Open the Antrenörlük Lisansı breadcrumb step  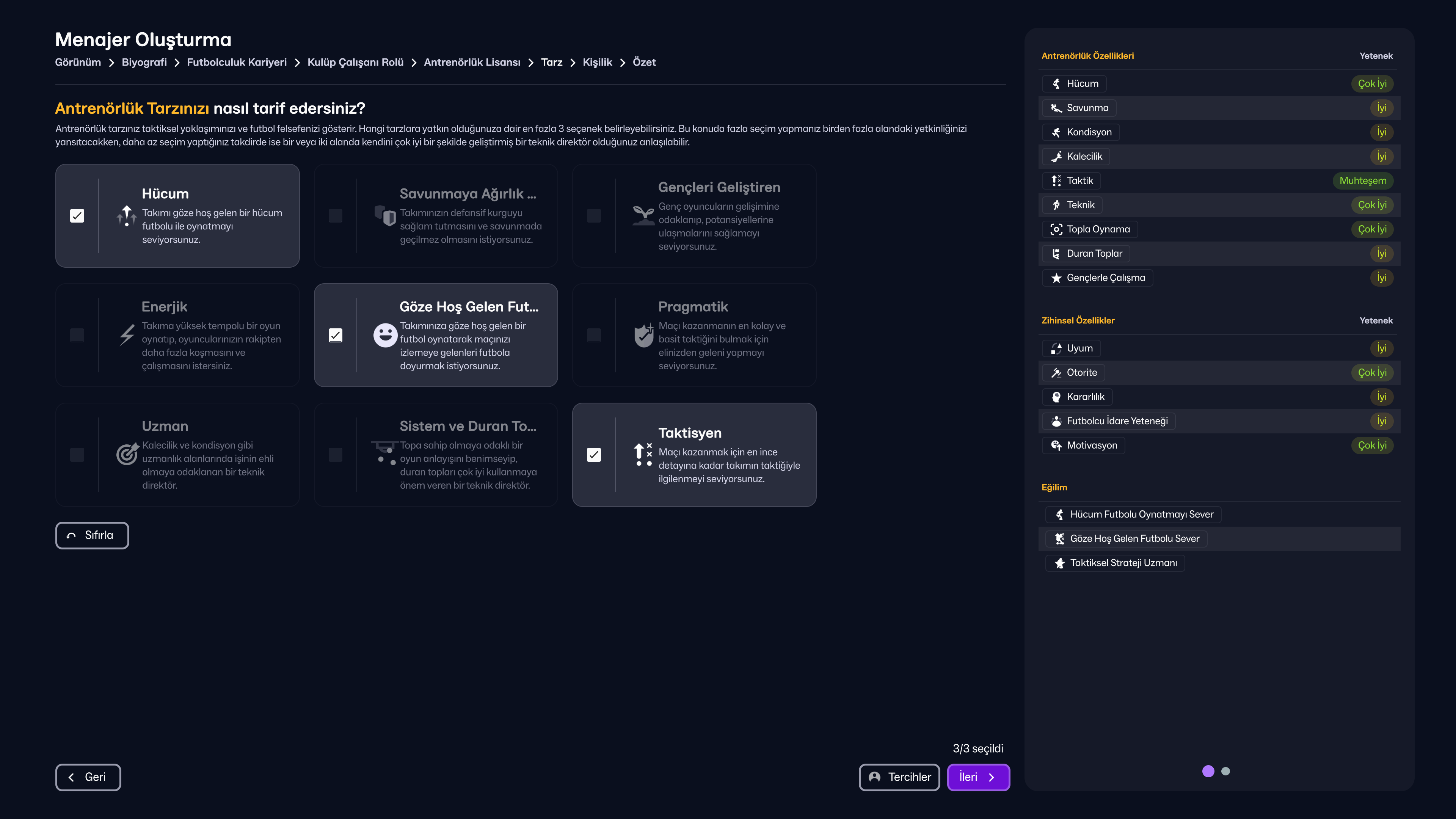[472, 62]
